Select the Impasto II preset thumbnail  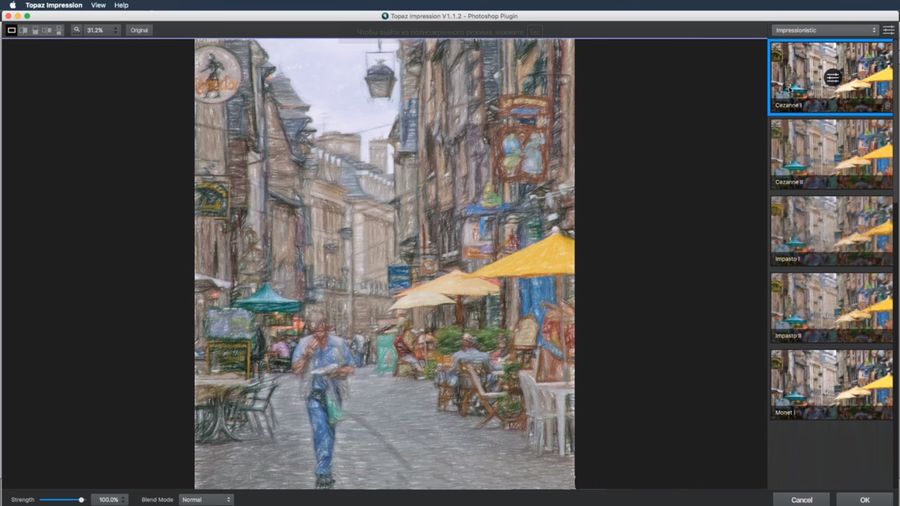832,308
